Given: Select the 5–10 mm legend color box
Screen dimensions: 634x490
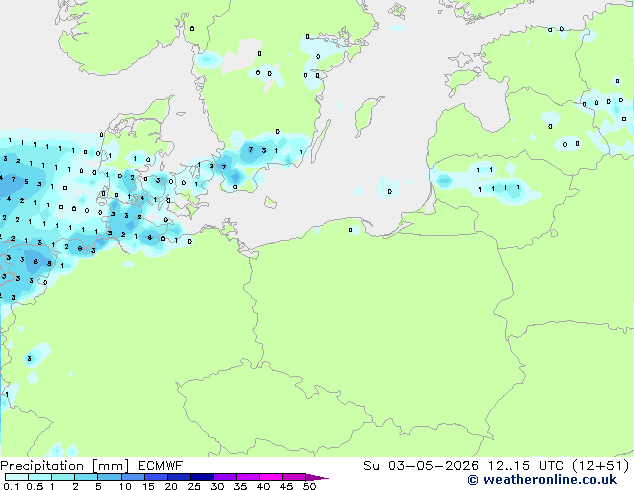Looking at the screenshot, I should [x=109, y=477].
